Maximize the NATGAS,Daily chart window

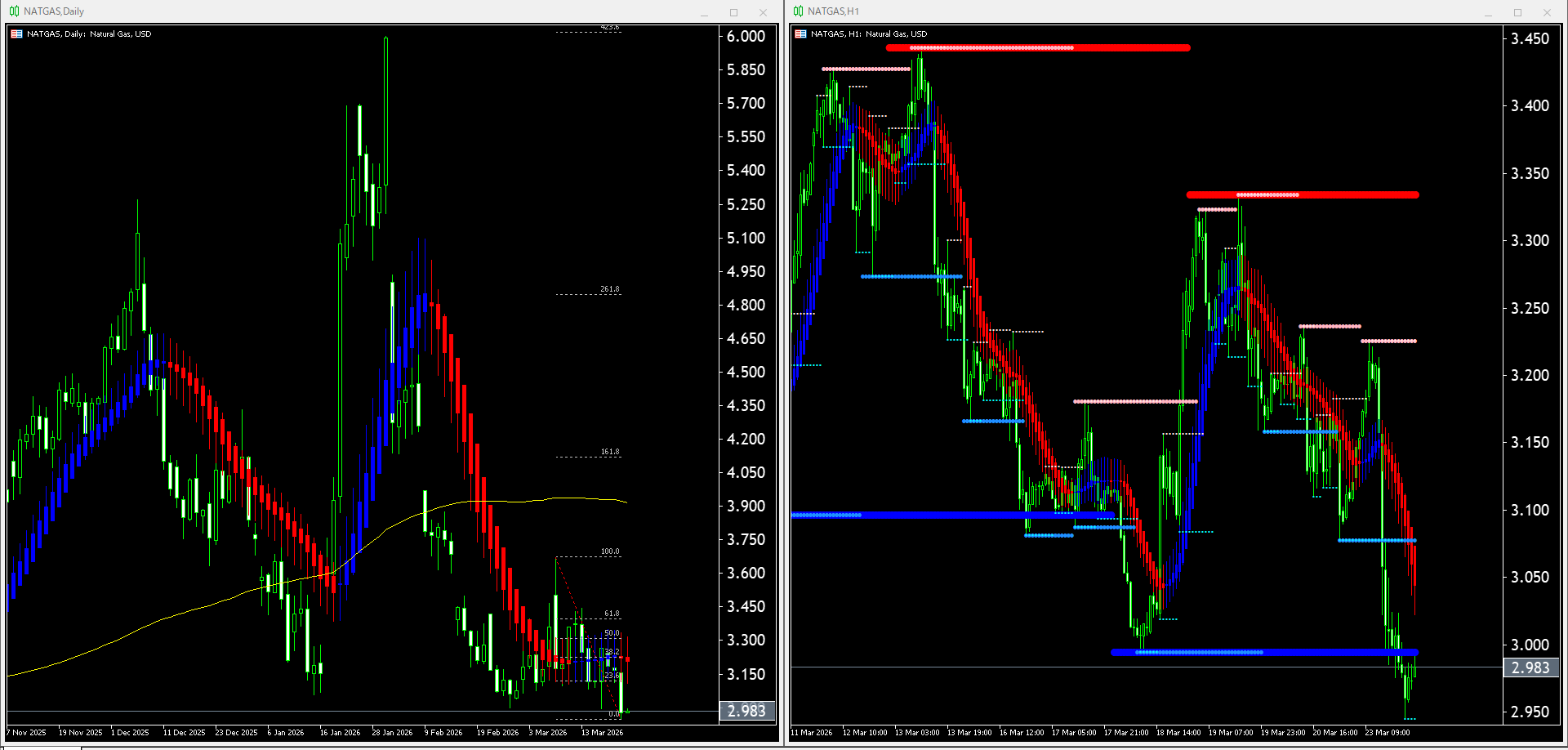(x=733, y=12)
